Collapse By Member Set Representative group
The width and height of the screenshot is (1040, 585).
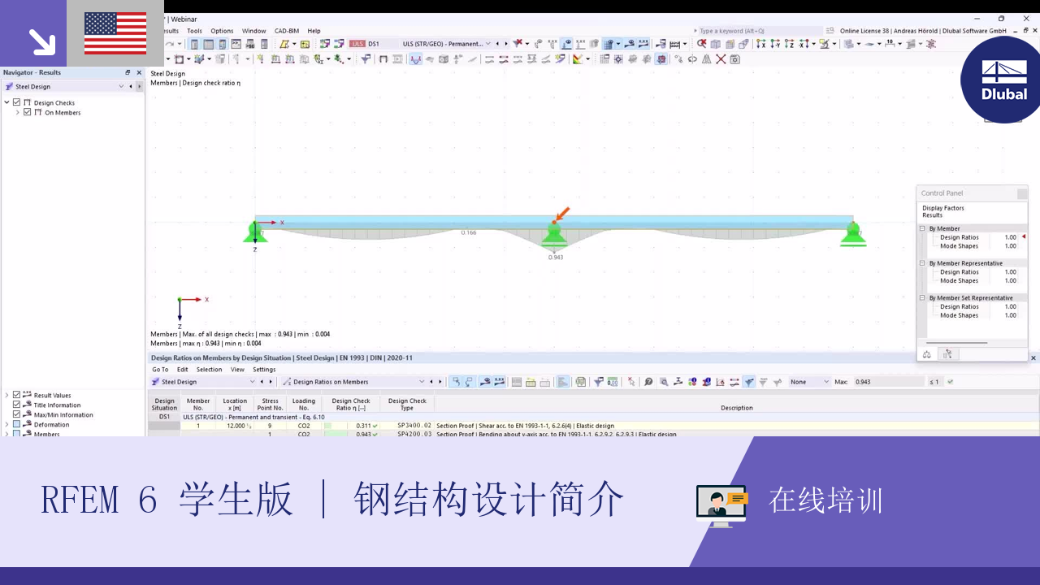tap(922, 298)
